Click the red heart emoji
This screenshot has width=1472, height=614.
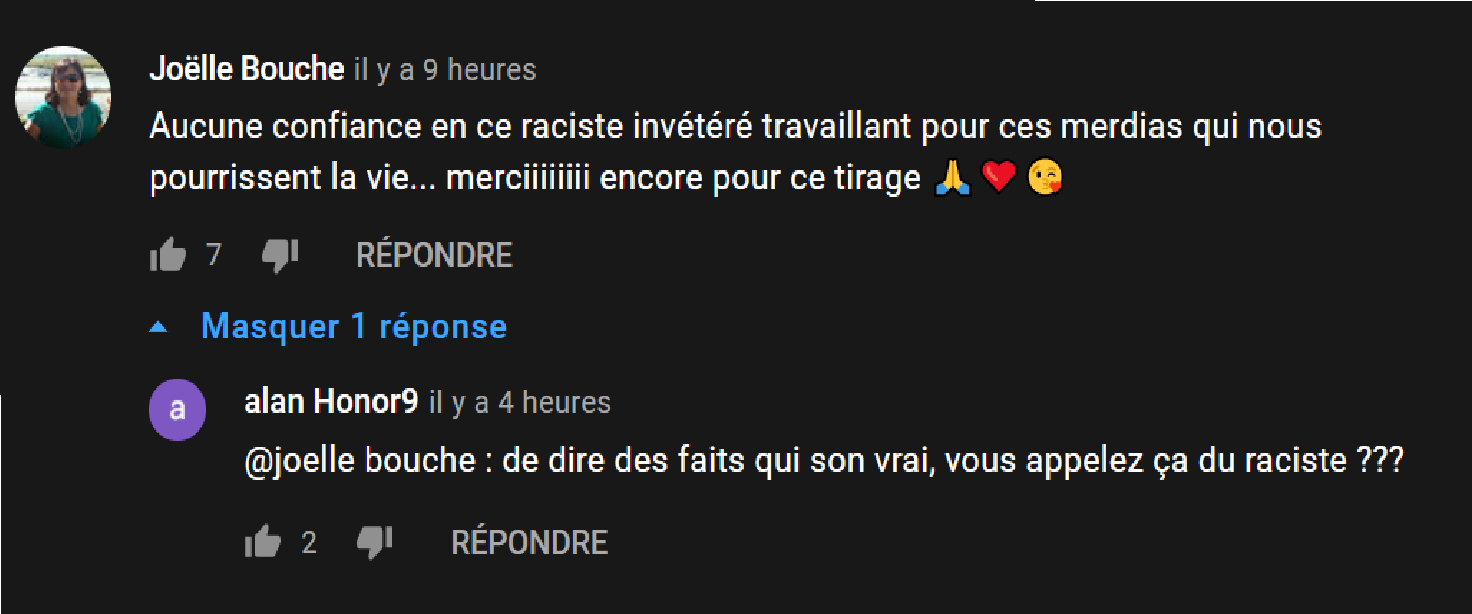coord(999,178)
